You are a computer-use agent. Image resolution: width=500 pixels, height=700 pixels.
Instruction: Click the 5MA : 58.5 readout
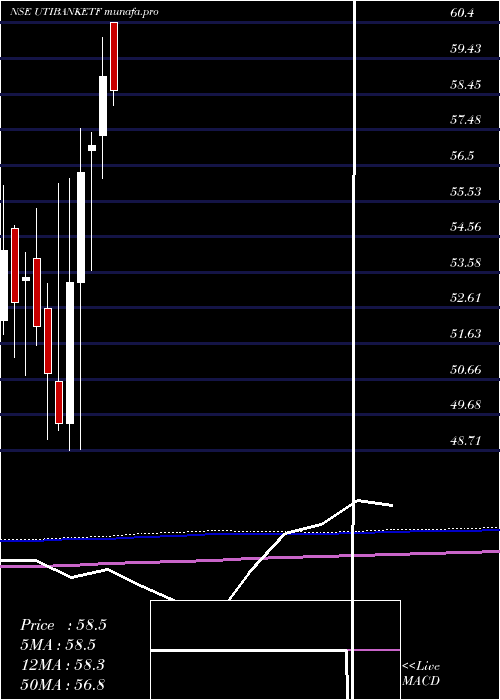(58, 645)
